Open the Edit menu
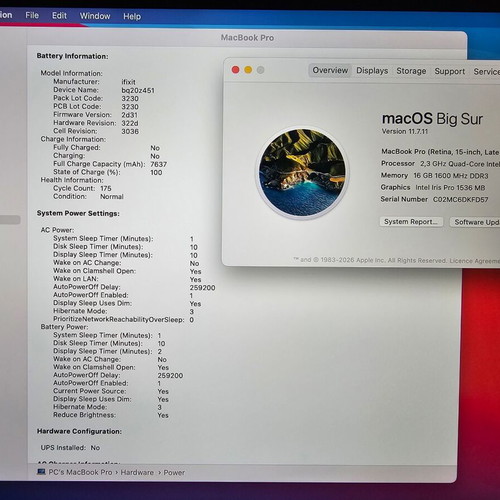Screen dimensions: 500x500 59,16
